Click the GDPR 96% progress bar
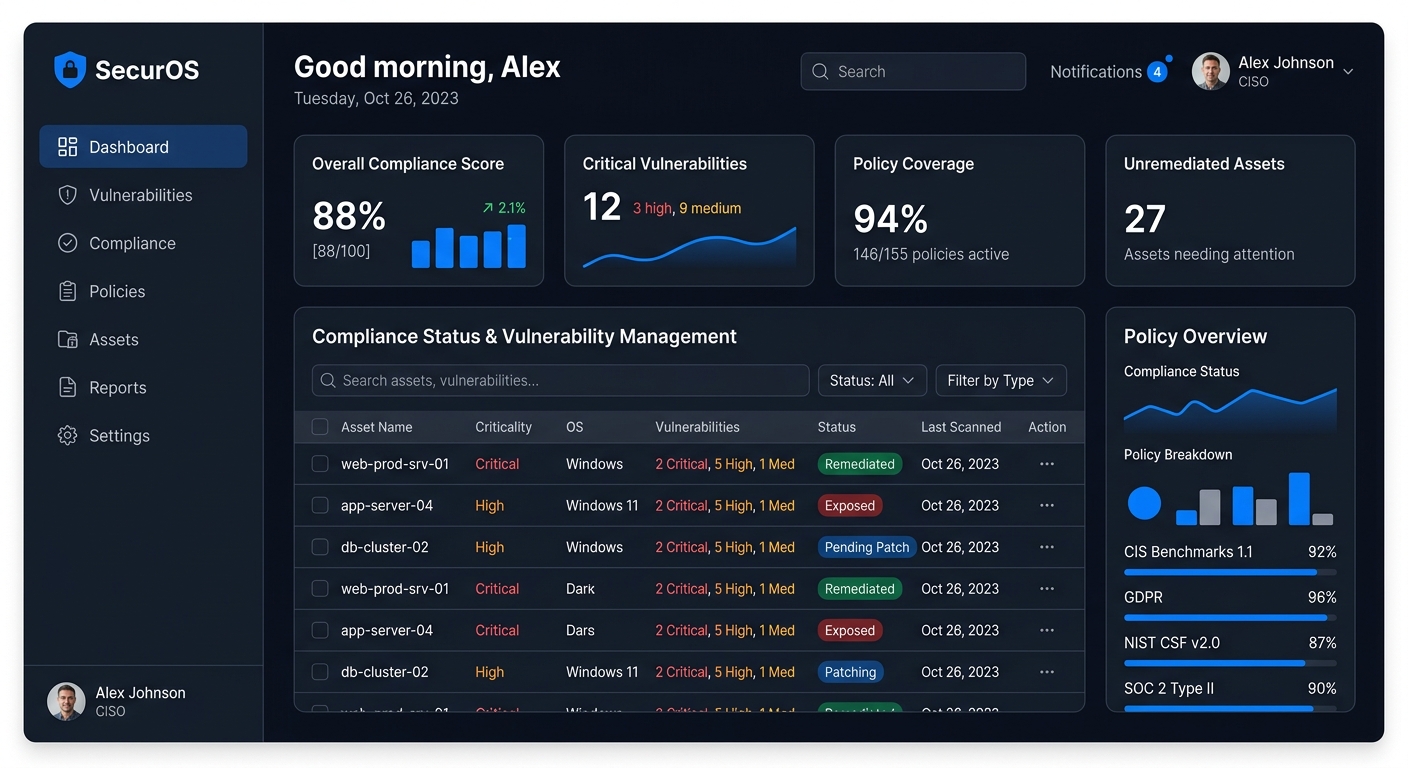1408x768 pixels. click(1230, 617)
